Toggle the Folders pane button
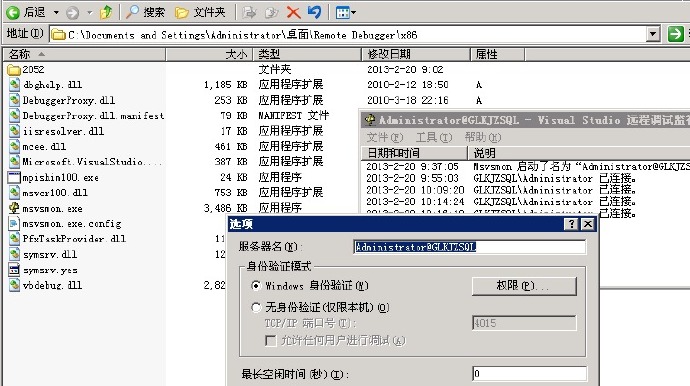The width and height of the screenshot is (690, 386). pos(200,12)
